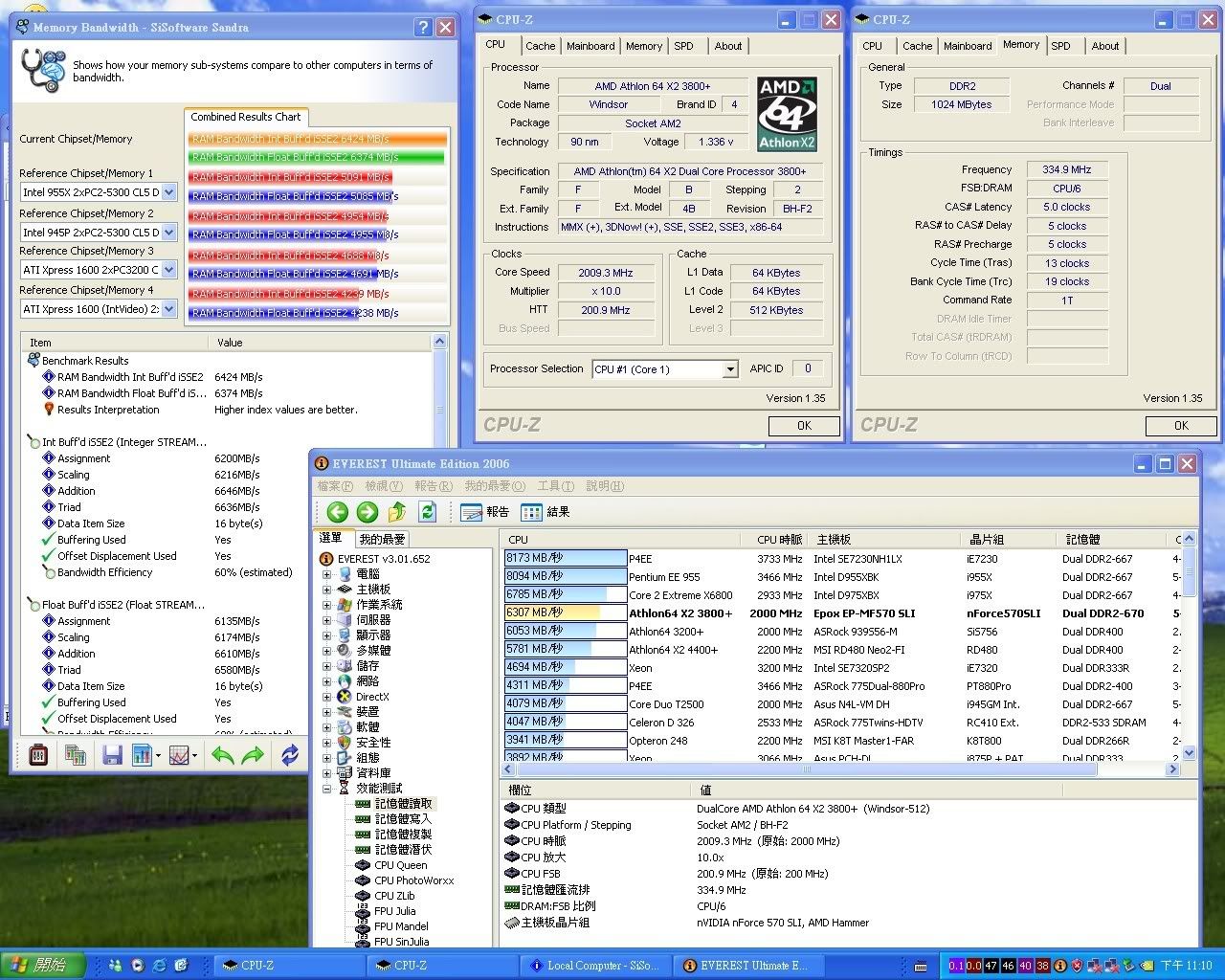Open the 結果 results toolbar button
This screenshot has height=980, width=1225.
[x=546, y=512]
